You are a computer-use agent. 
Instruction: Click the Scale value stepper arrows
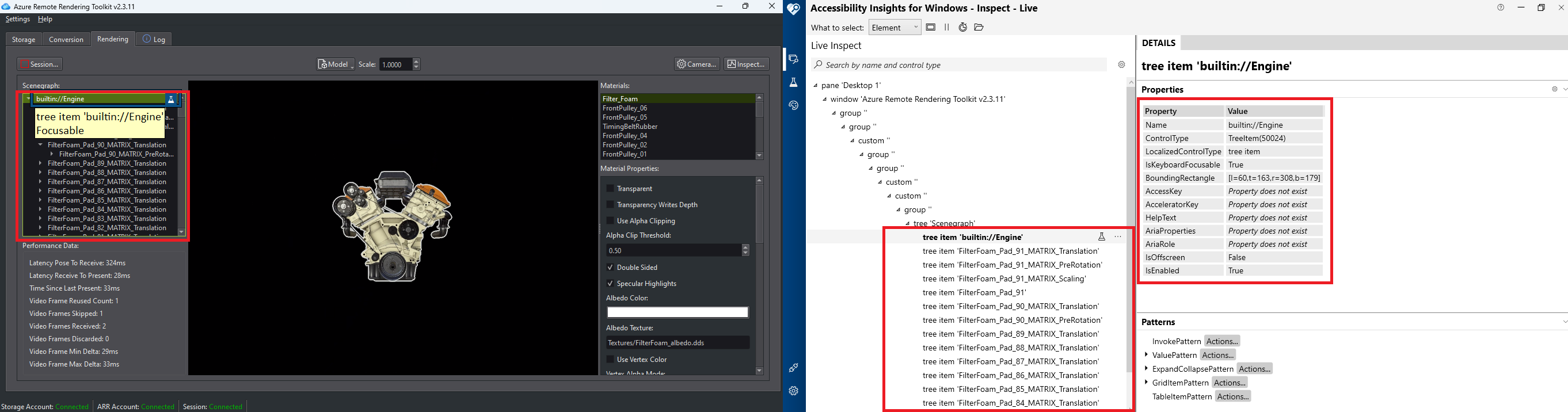point(416,64)
